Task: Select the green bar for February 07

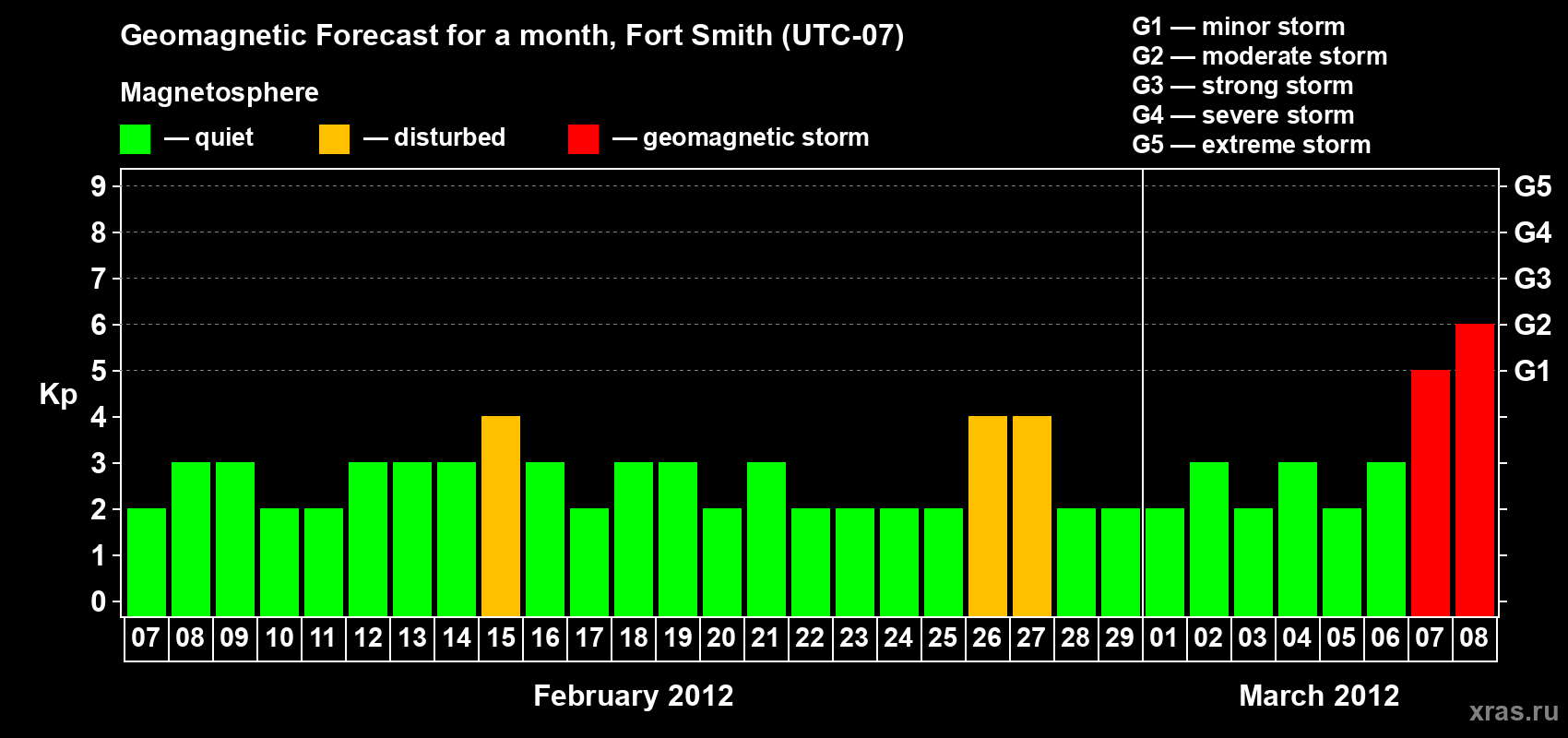Action: pos(147,562)
